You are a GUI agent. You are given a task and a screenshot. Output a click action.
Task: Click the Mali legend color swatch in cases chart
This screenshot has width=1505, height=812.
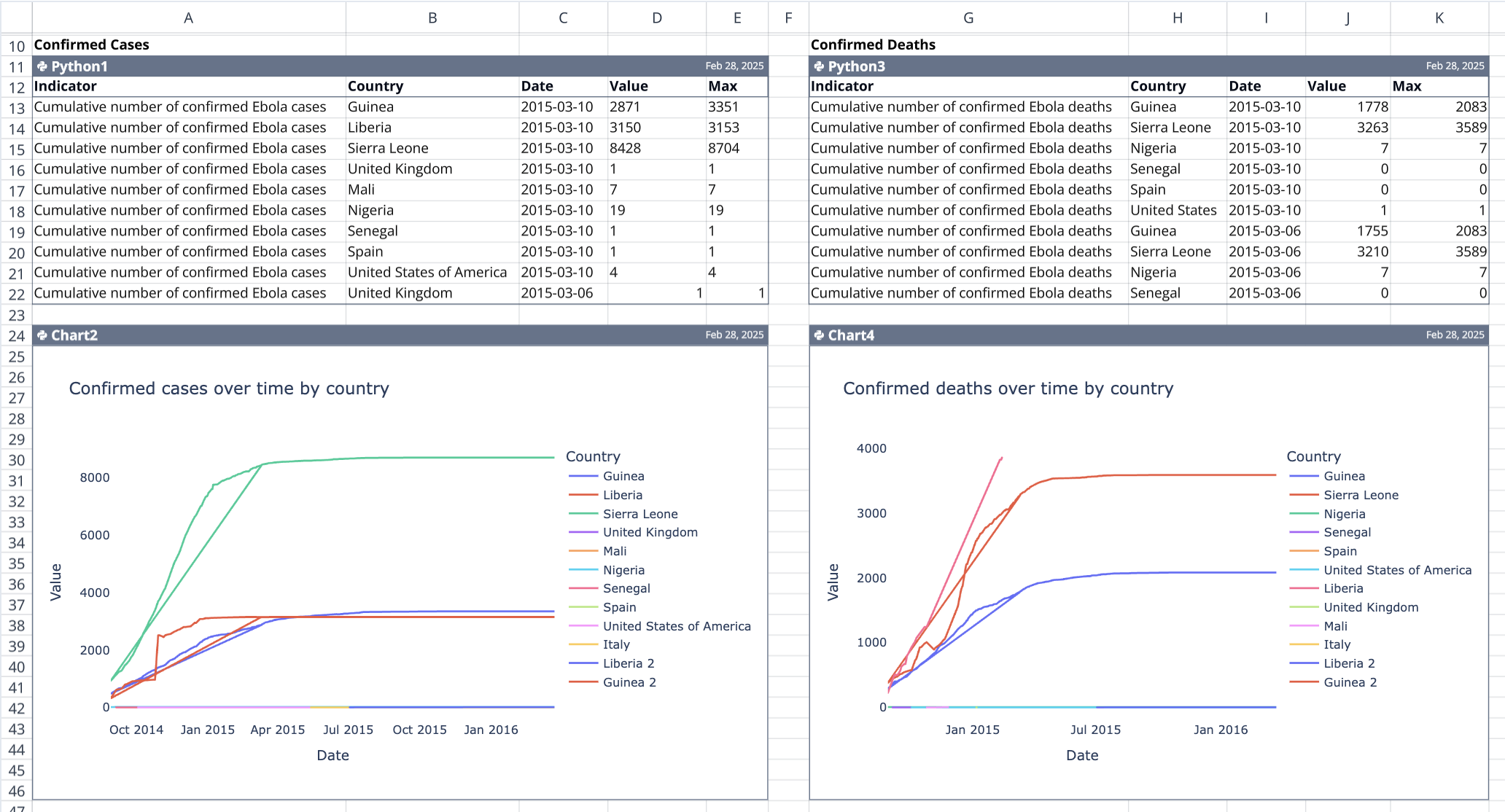(x=583, y=551)
